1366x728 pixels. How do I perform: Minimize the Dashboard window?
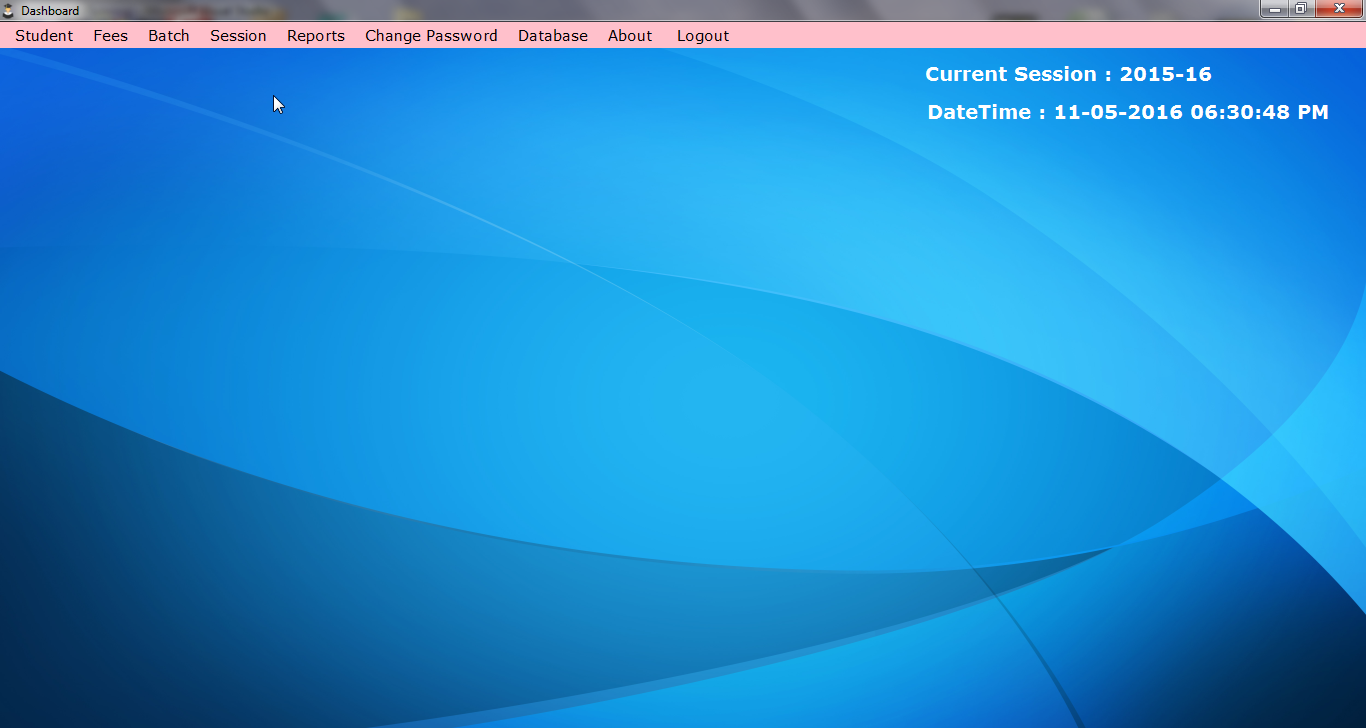point(1274,9)
